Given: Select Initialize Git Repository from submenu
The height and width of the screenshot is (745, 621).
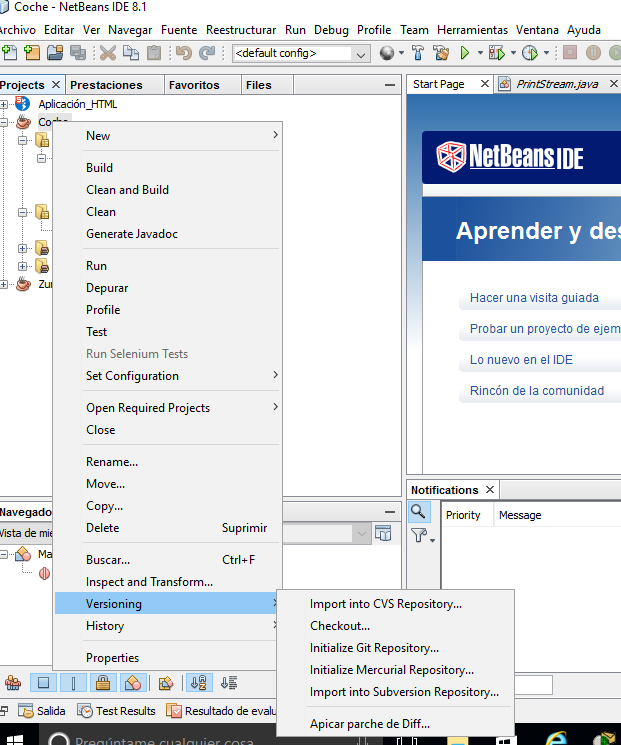Looking at the screenshot, I should pos(374,648).
